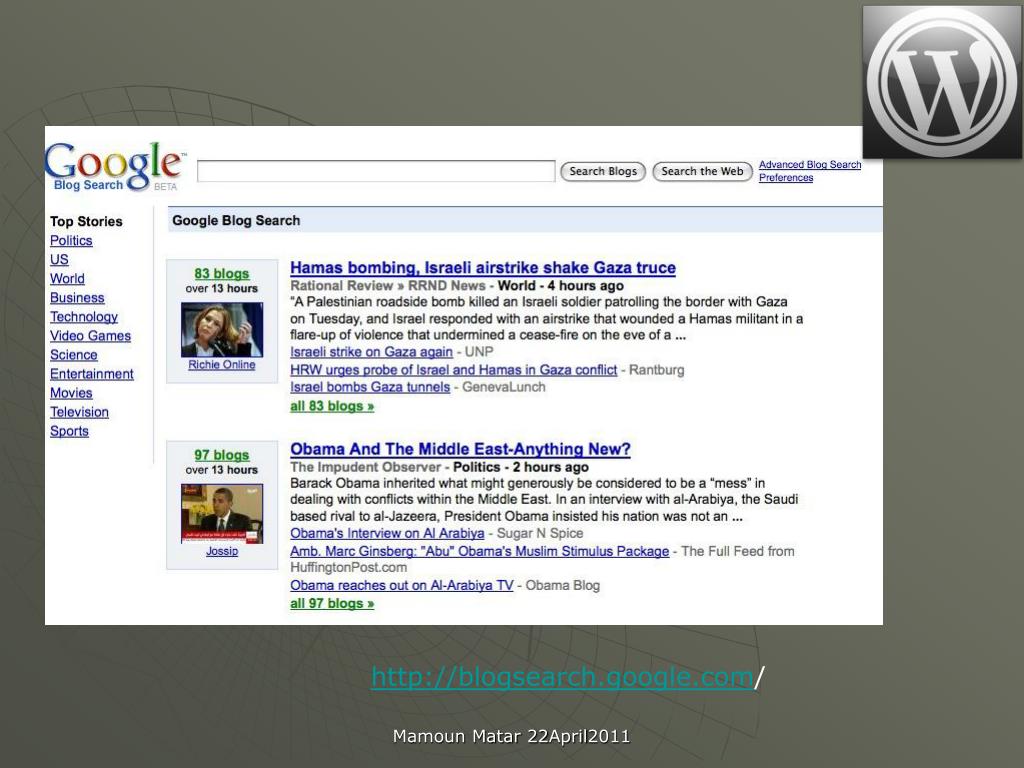Select Movies category in sidebar
The width and height of the screenshot is (1024, 768).
(71, 392)
